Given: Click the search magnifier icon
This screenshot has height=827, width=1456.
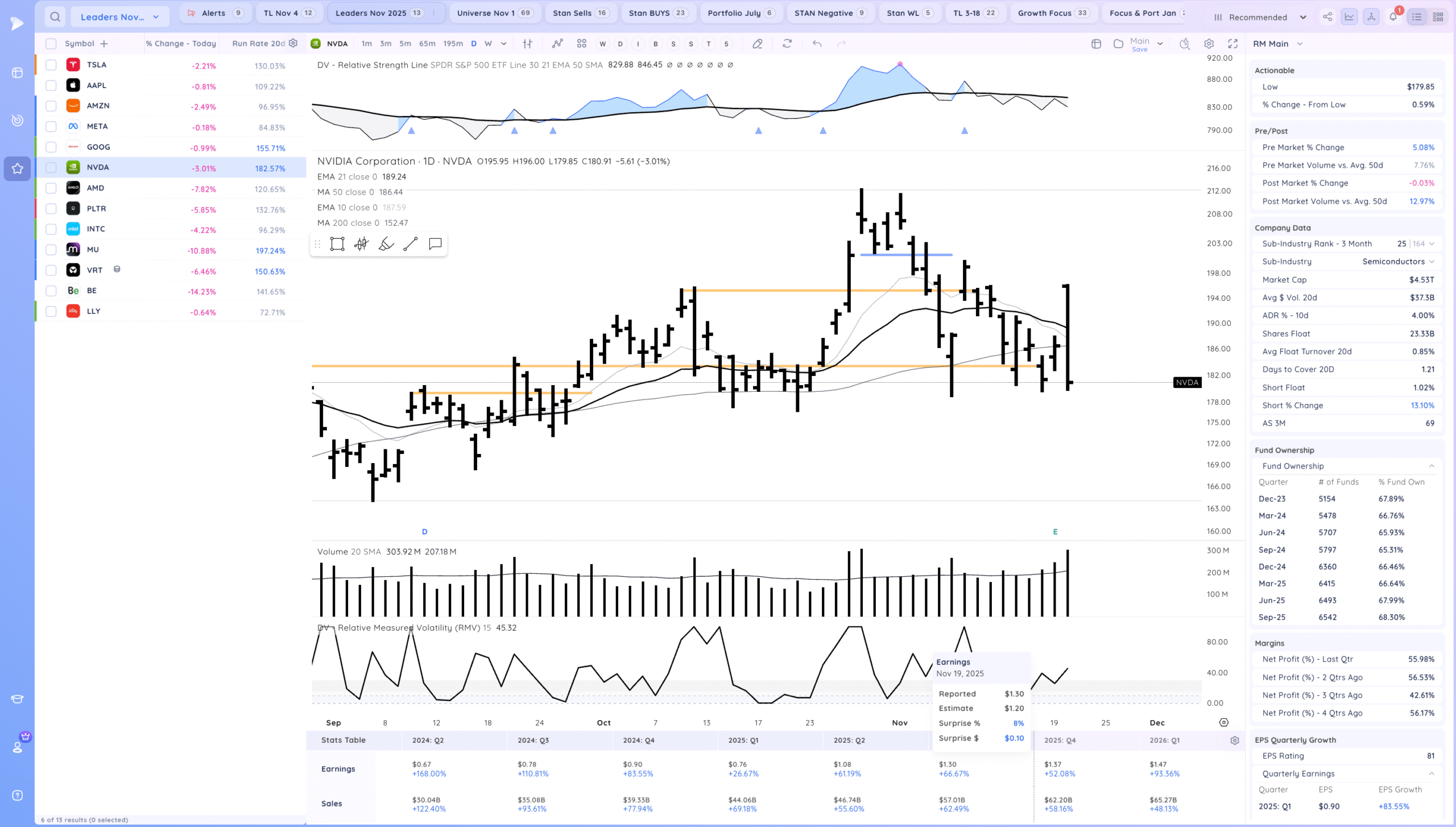Looking at the screenshot, I should [55, 17].
